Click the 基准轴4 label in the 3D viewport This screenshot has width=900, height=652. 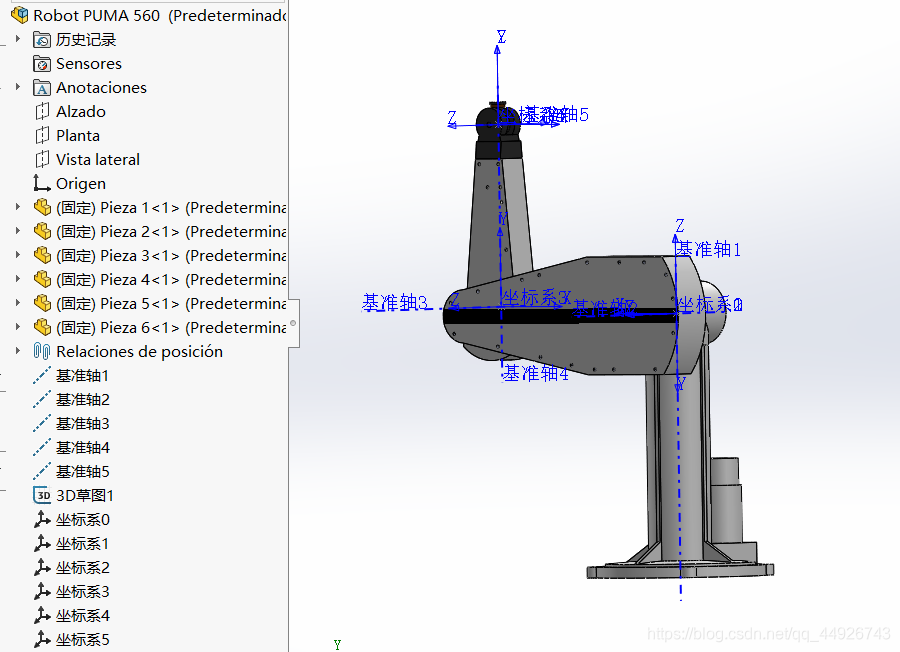coord(536,374)
